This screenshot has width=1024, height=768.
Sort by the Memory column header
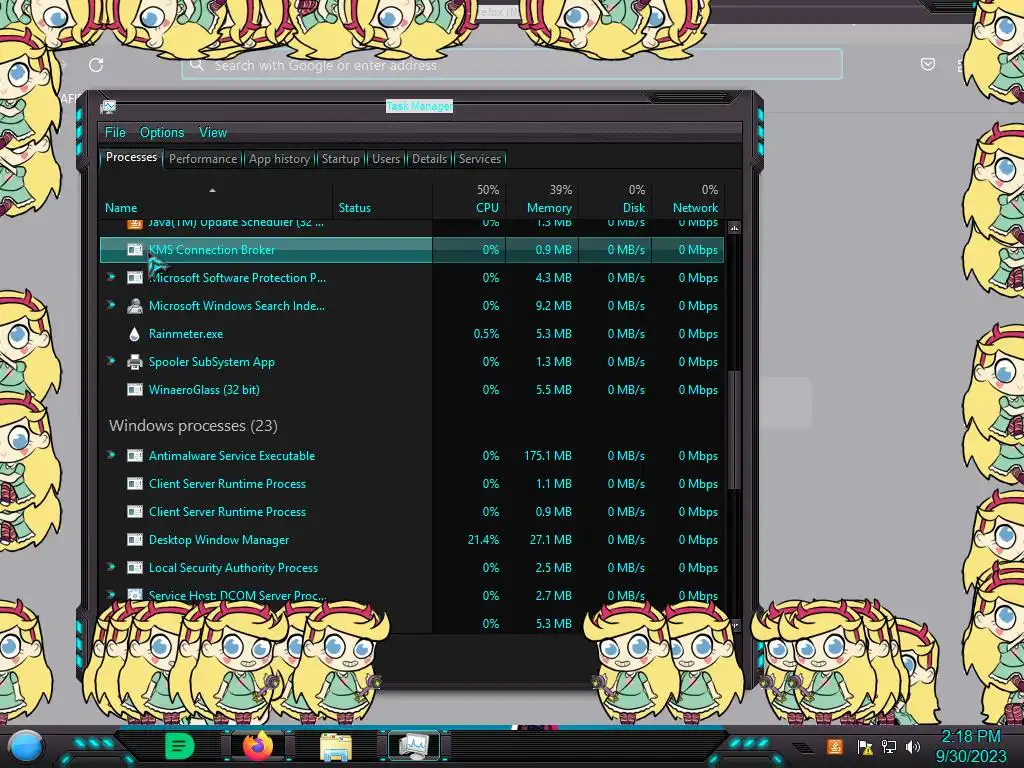pos(541,200)
